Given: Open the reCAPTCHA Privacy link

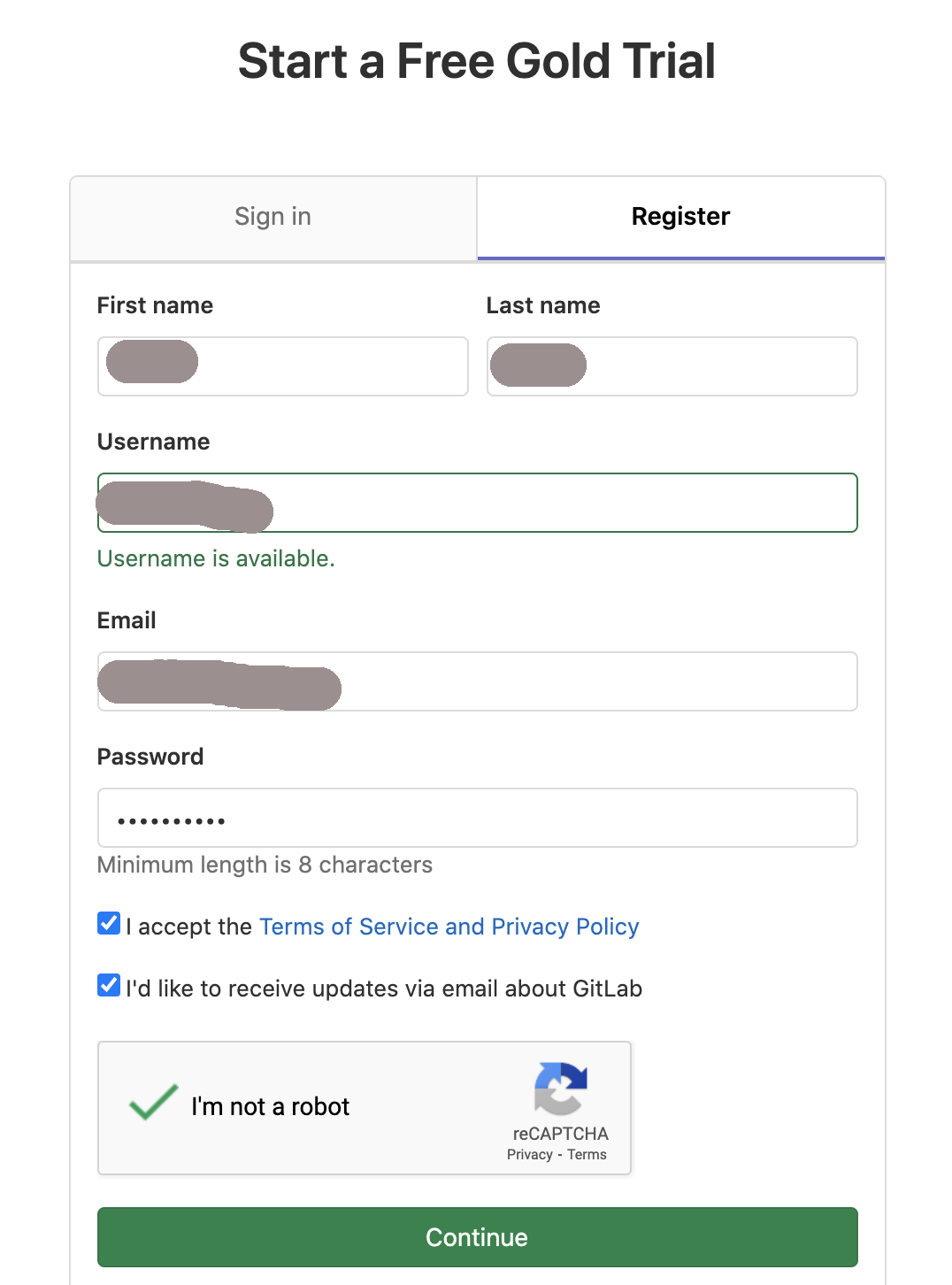Looking at the screenshot, I should click(529, 1155).
